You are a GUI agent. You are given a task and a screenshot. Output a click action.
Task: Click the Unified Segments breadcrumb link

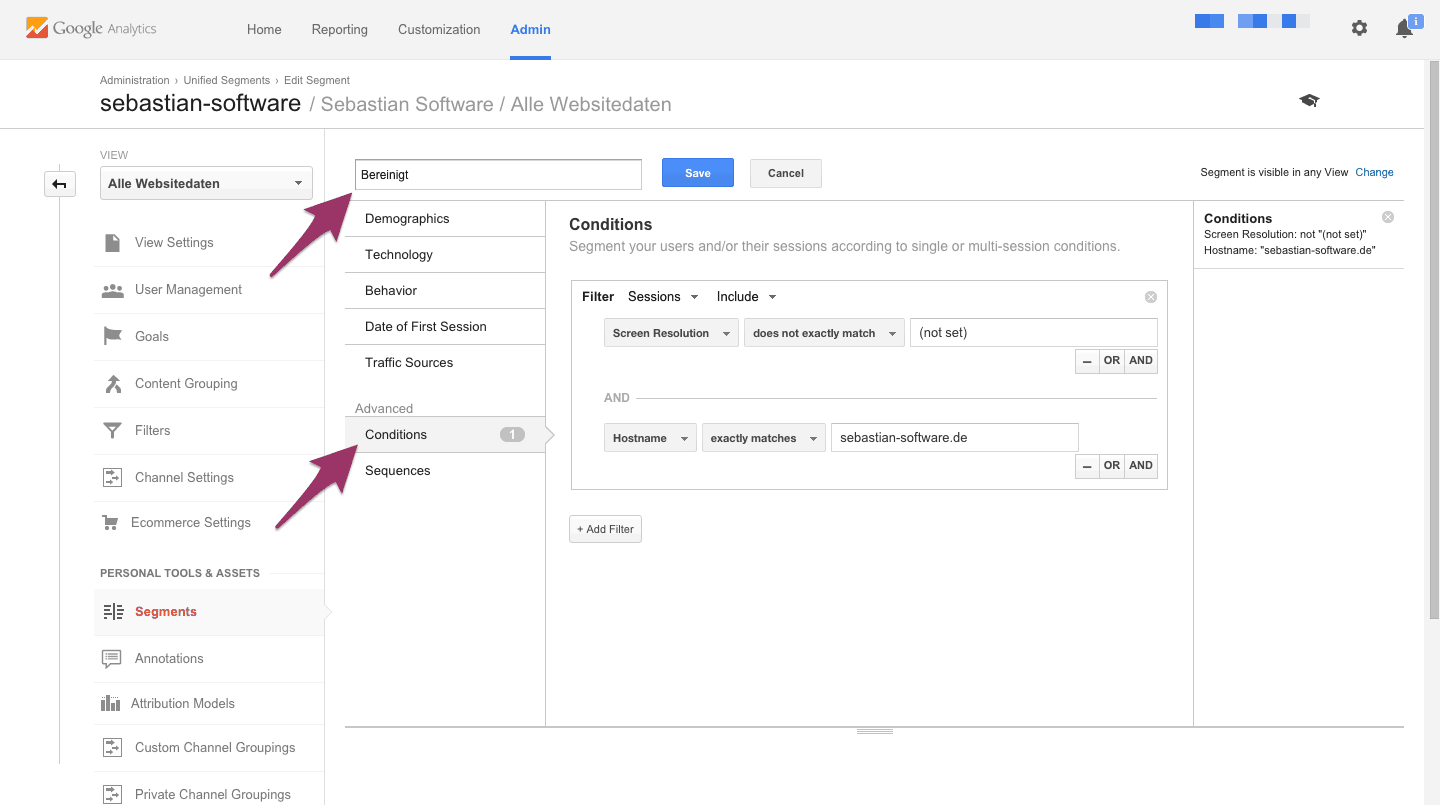[227, 80]
